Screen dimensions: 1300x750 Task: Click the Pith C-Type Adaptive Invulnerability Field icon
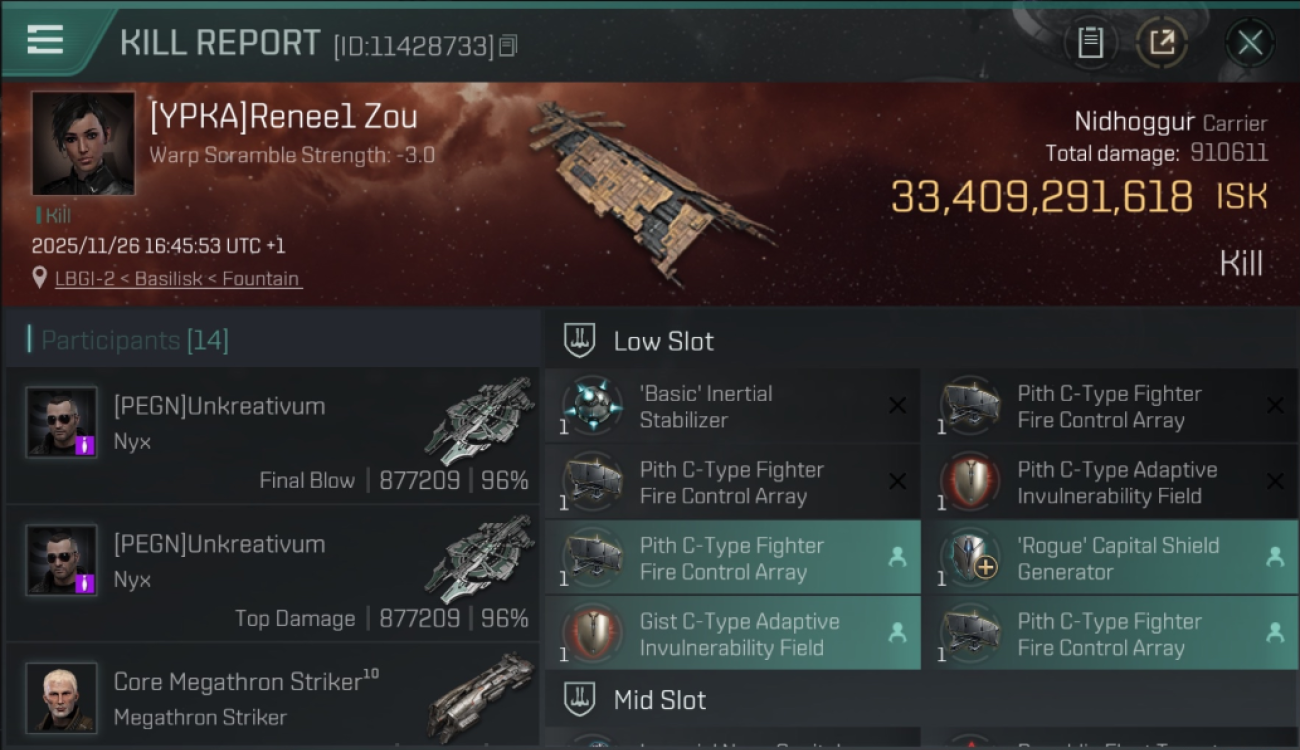point(970,482)
